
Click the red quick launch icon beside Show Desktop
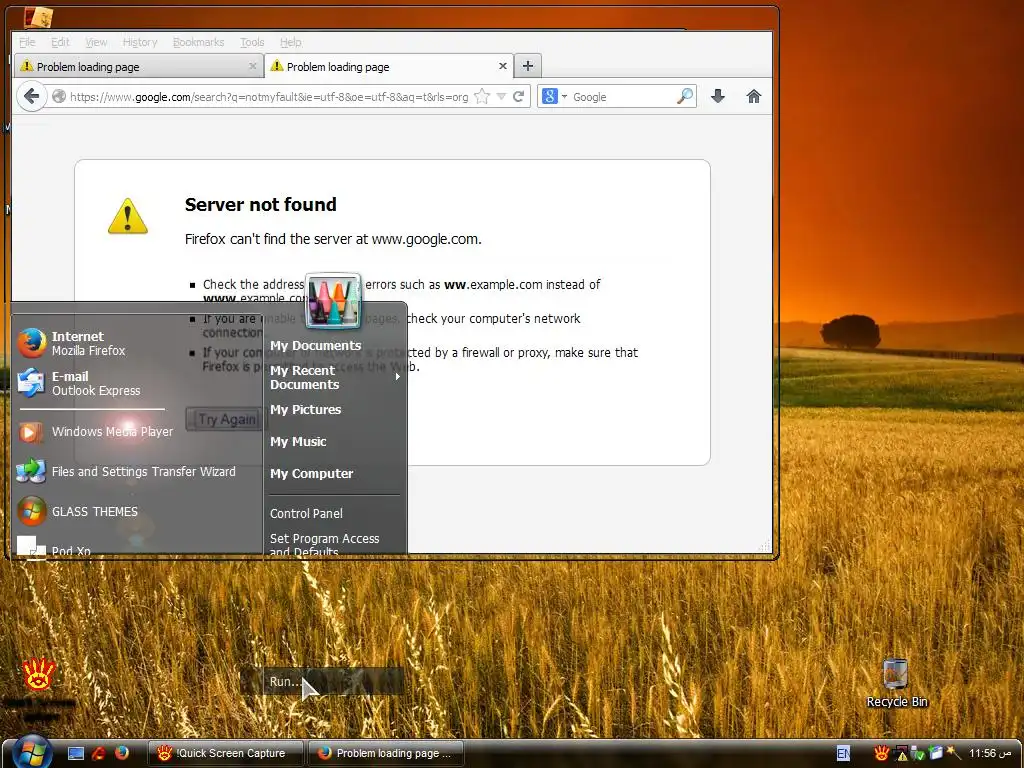click(x=99, y=753)
